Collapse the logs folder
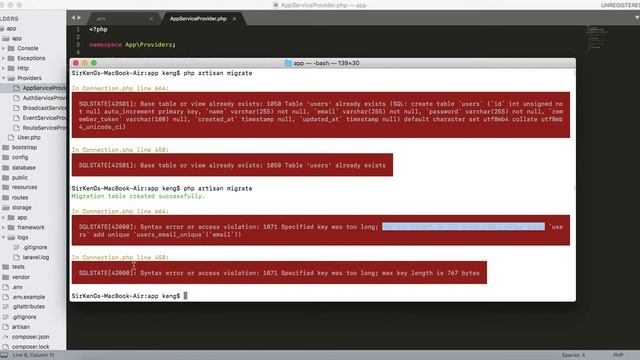Image resolution: width=640 pixels, height=360 pixels. [4, 237]
